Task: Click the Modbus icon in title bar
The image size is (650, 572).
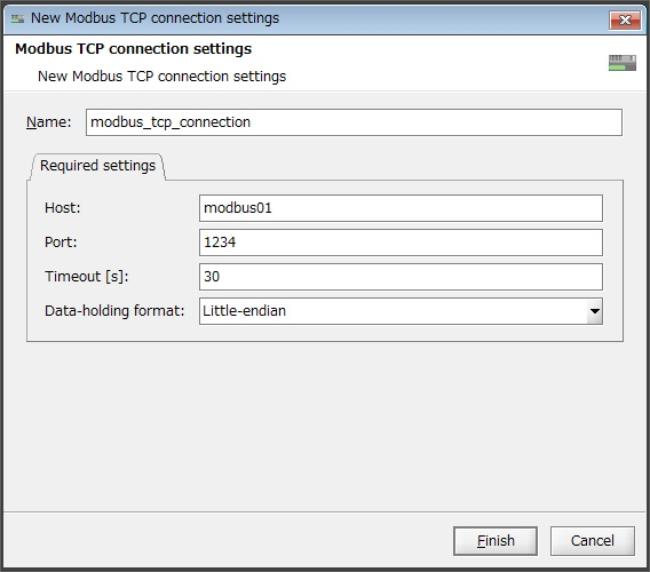Action: [17, 19]
